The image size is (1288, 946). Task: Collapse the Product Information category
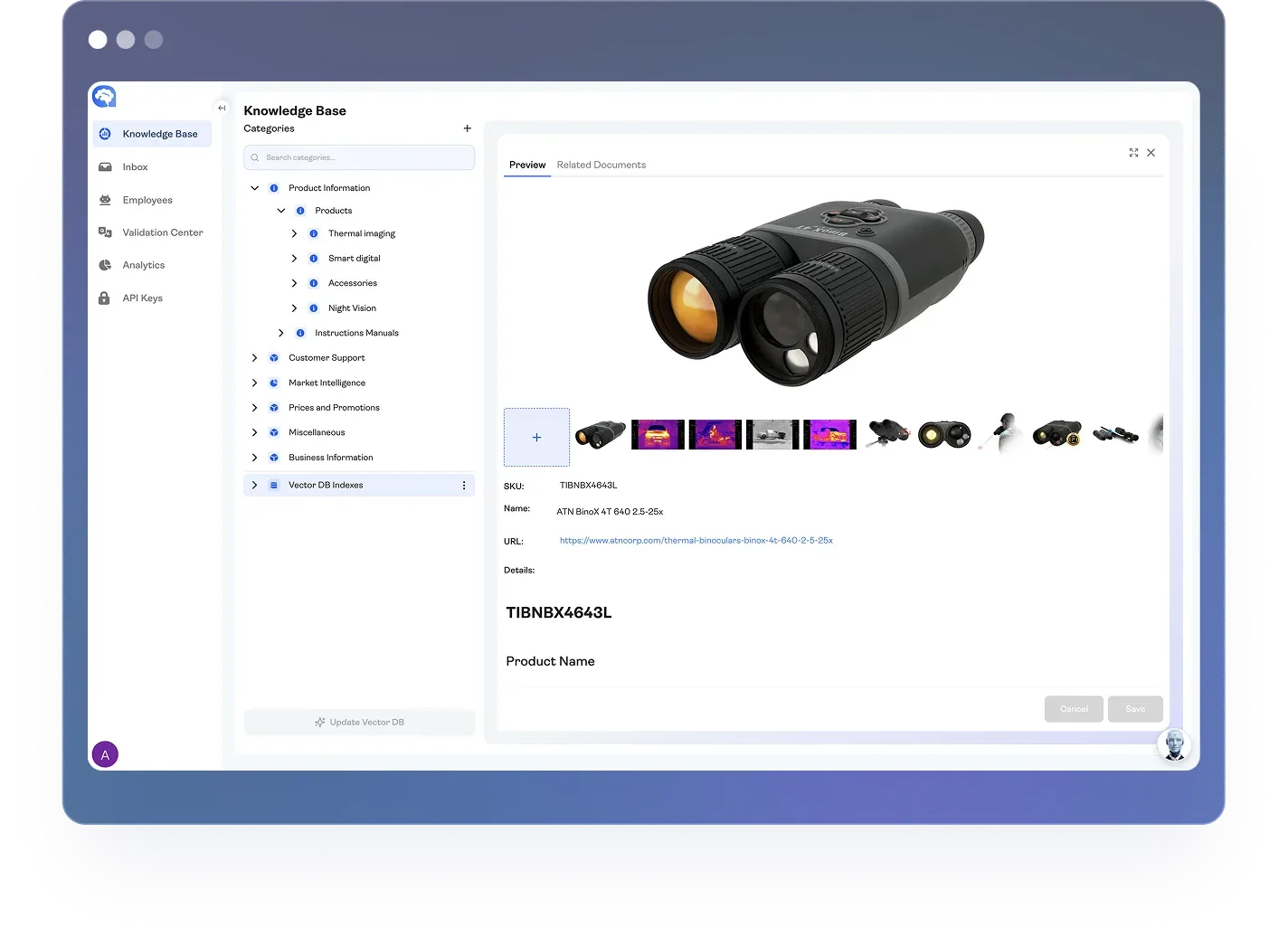tap(254, 188)
